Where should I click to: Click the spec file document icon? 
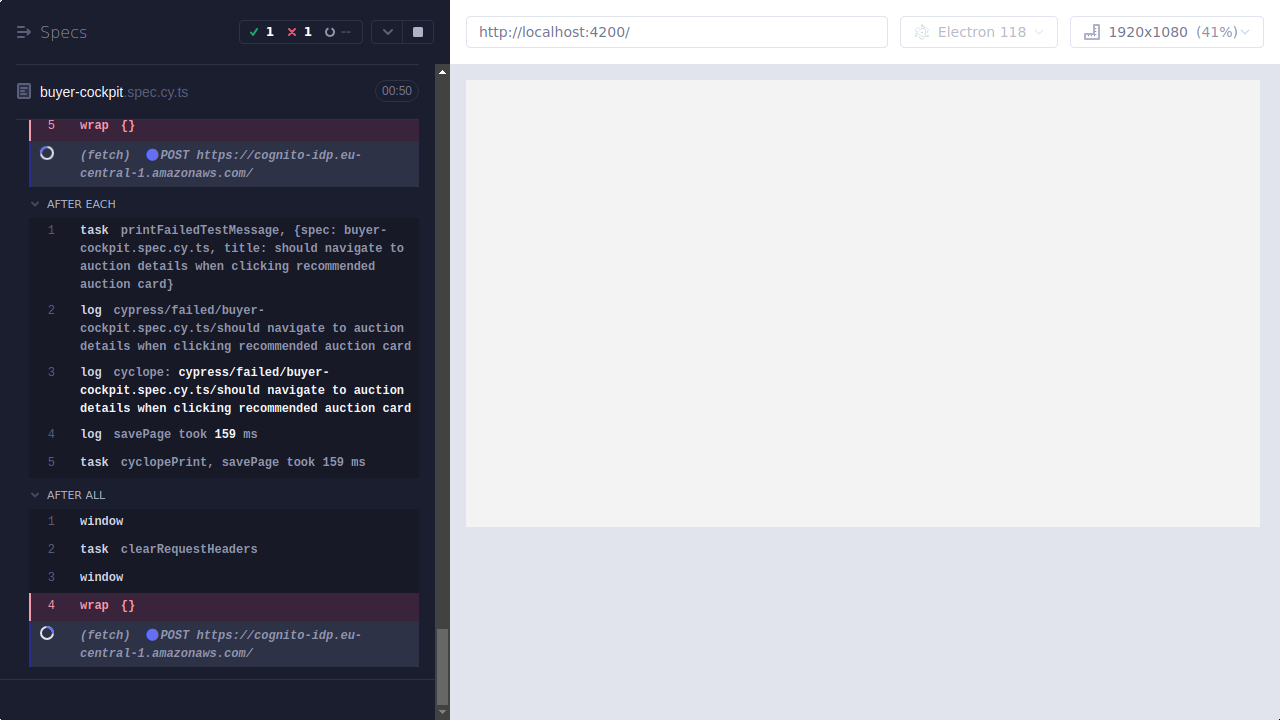tap(24, 92)
